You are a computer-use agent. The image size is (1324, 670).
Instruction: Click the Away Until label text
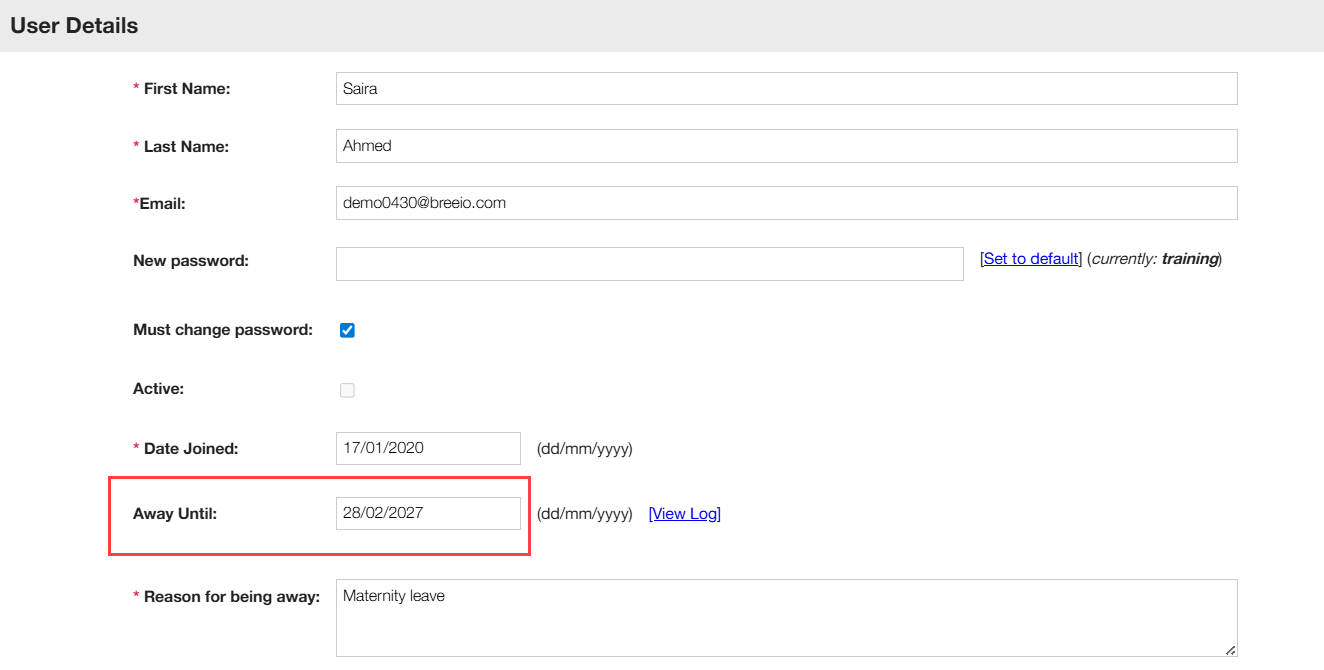tap(175, 514)
